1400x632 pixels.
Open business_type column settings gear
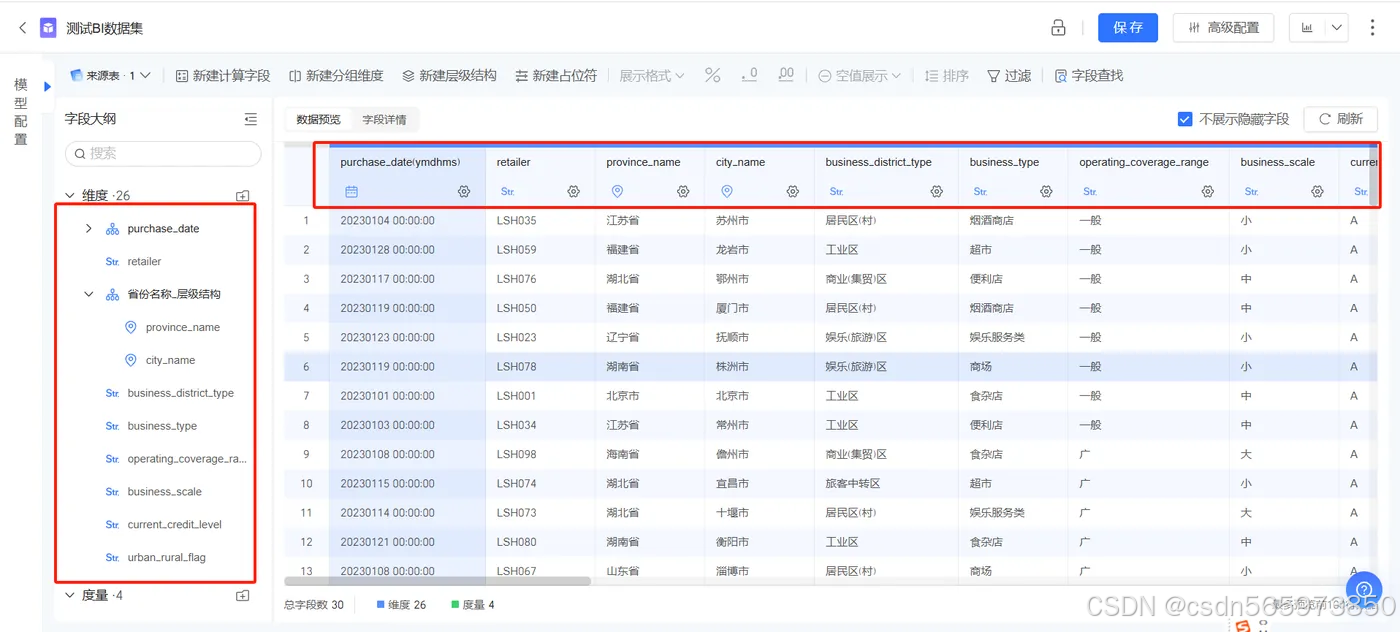[1046, 191]
